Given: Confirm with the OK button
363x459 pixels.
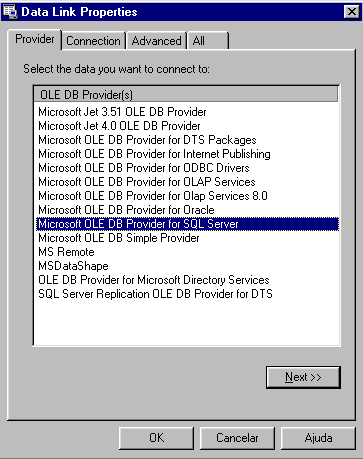Looking at the screenshot, I should [156, 438].
